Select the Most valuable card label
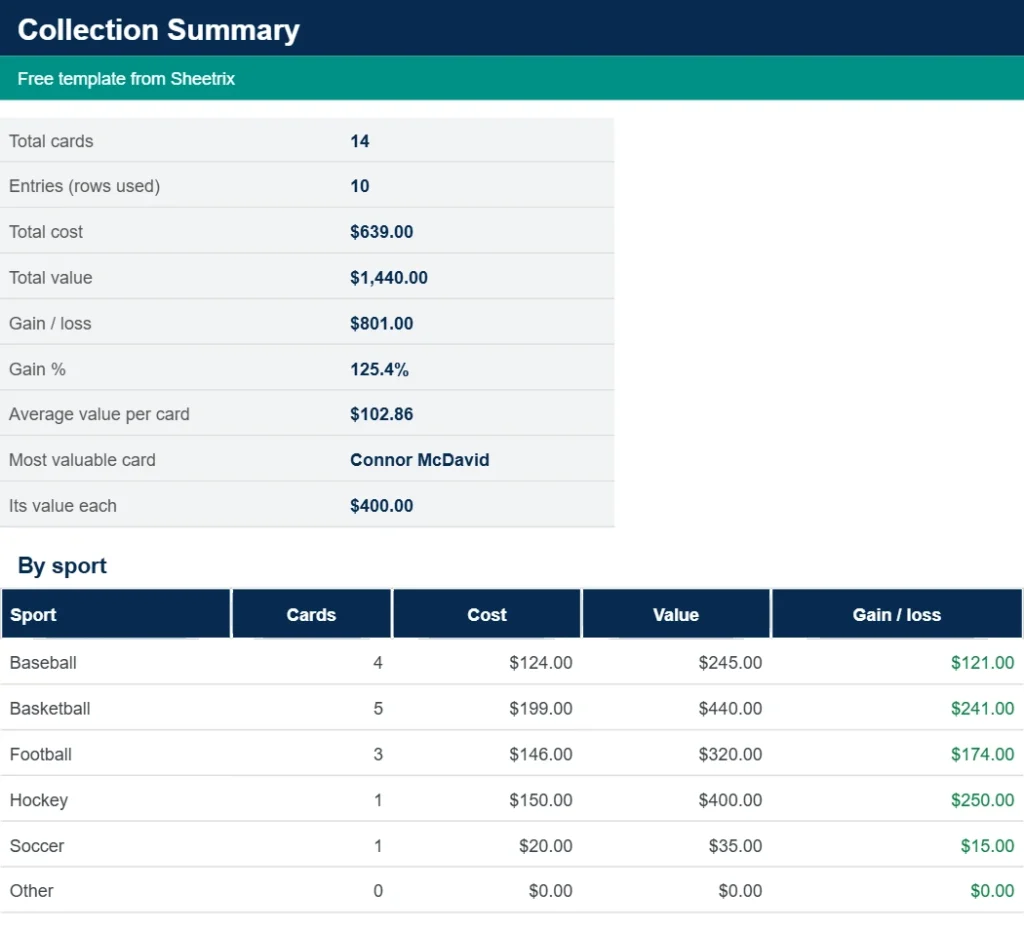The width and height of the screenshot is (1024, 931). [82, 460]
